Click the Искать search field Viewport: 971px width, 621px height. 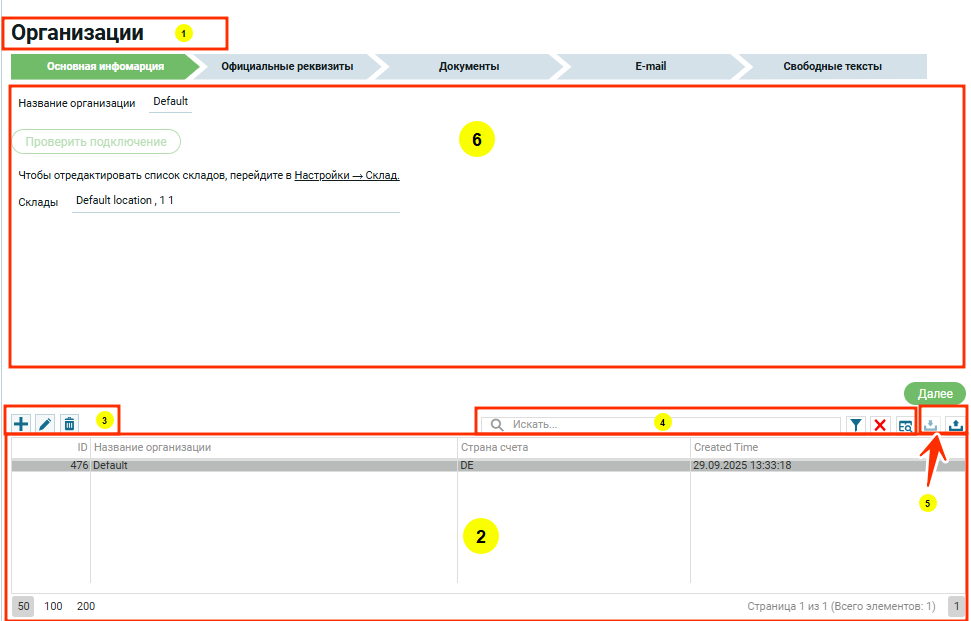(x=670, y=425)
